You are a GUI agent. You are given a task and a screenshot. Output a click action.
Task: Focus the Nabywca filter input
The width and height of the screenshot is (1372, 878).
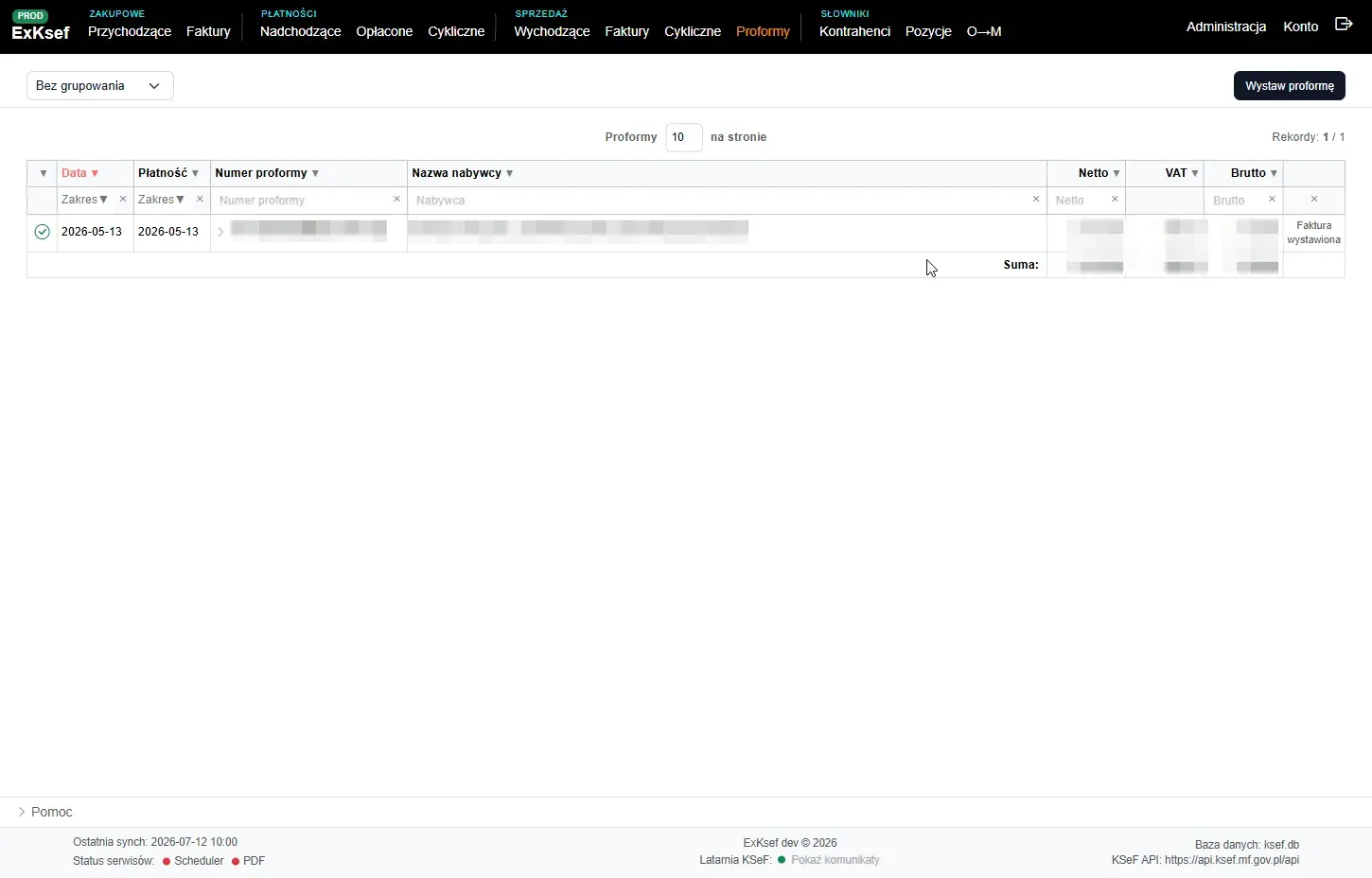[719, 200]
